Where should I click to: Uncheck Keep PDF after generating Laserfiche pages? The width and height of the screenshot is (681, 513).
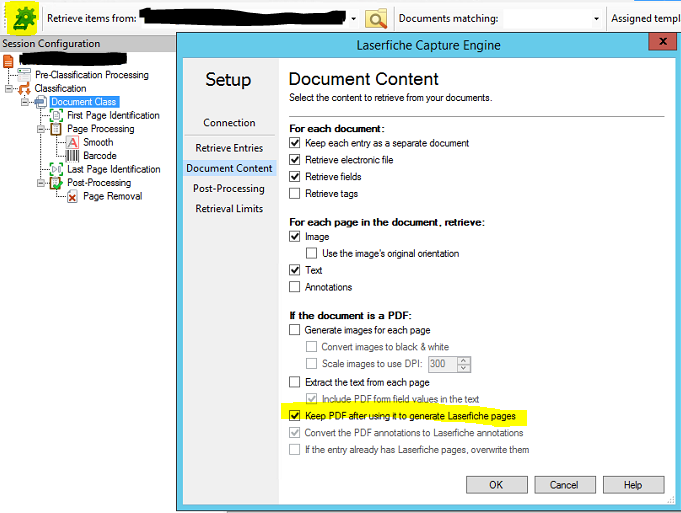pos(294,416)
